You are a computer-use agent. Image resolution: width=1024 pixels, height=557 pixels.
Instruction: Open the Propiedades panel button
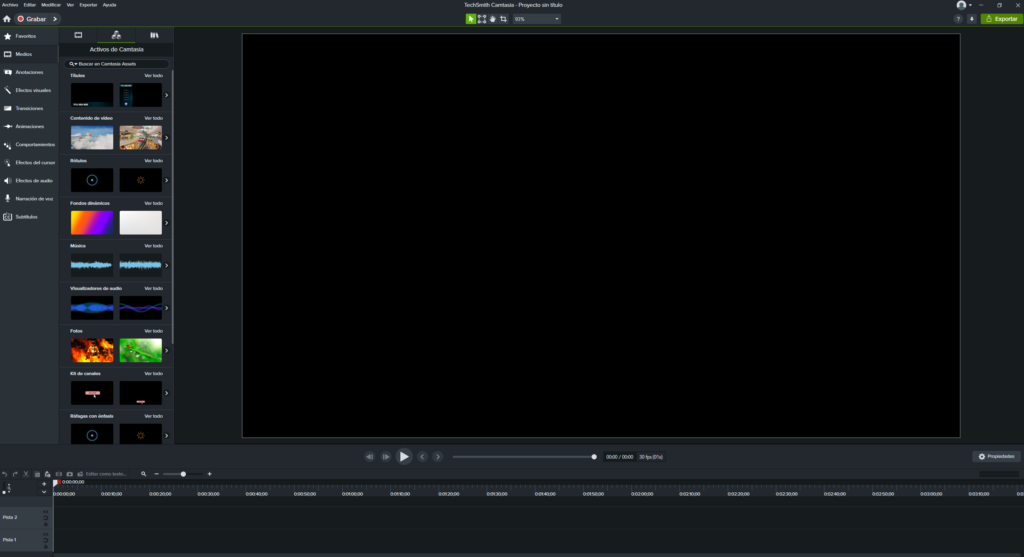[x=997, y=456]
